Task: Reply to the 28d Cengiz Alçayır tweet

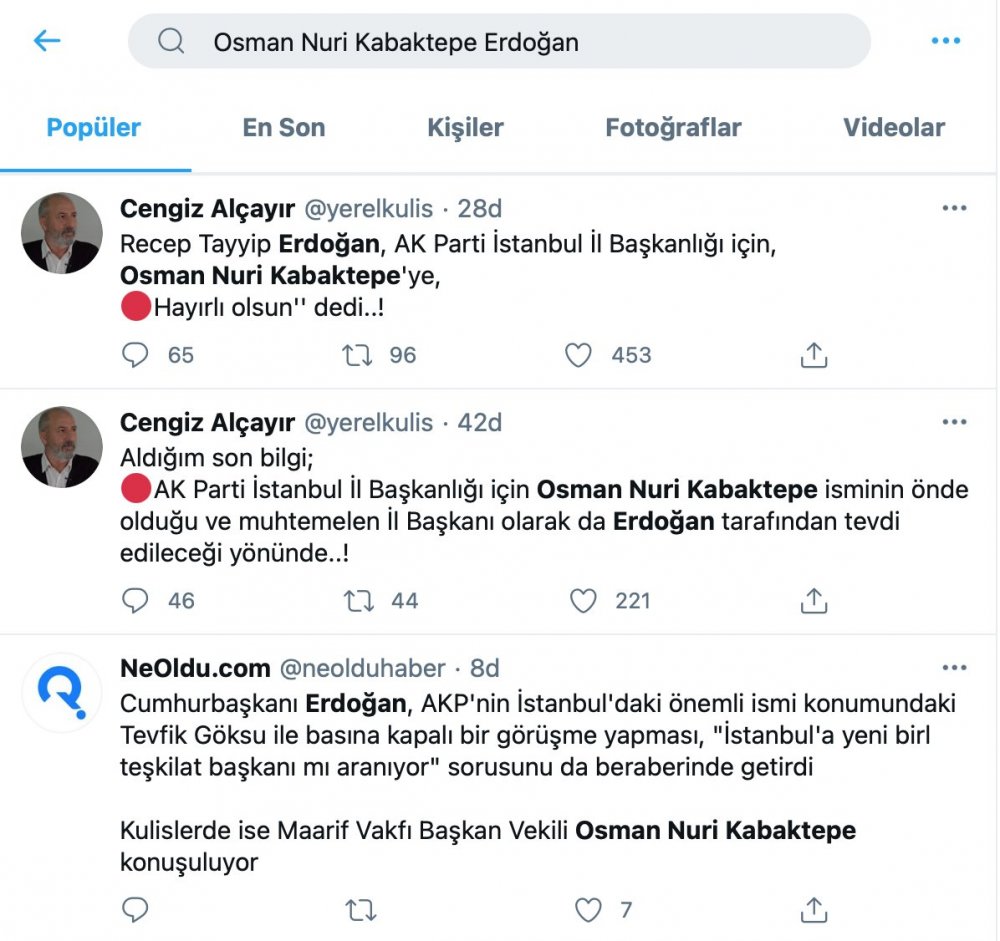Action: point(135,355)
